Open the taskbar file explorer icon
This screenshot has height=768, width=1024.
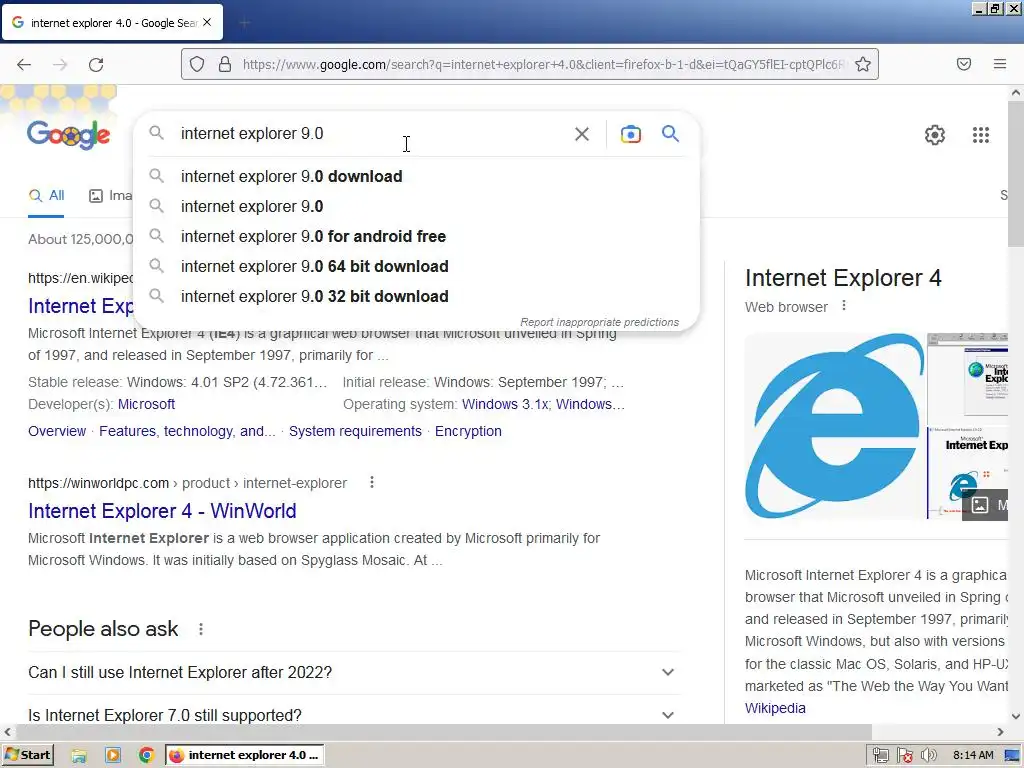pos(79,756)
